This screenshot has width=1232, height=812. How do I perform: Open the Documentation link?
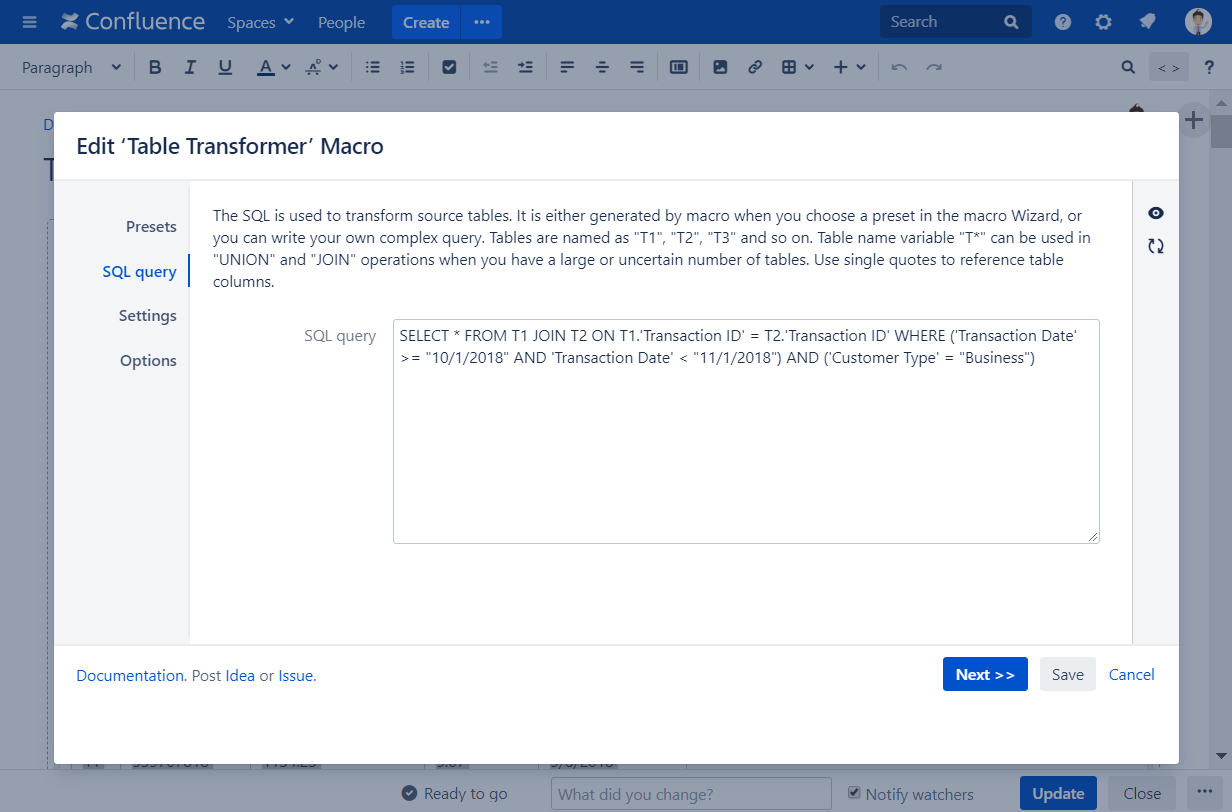(130, 676)
